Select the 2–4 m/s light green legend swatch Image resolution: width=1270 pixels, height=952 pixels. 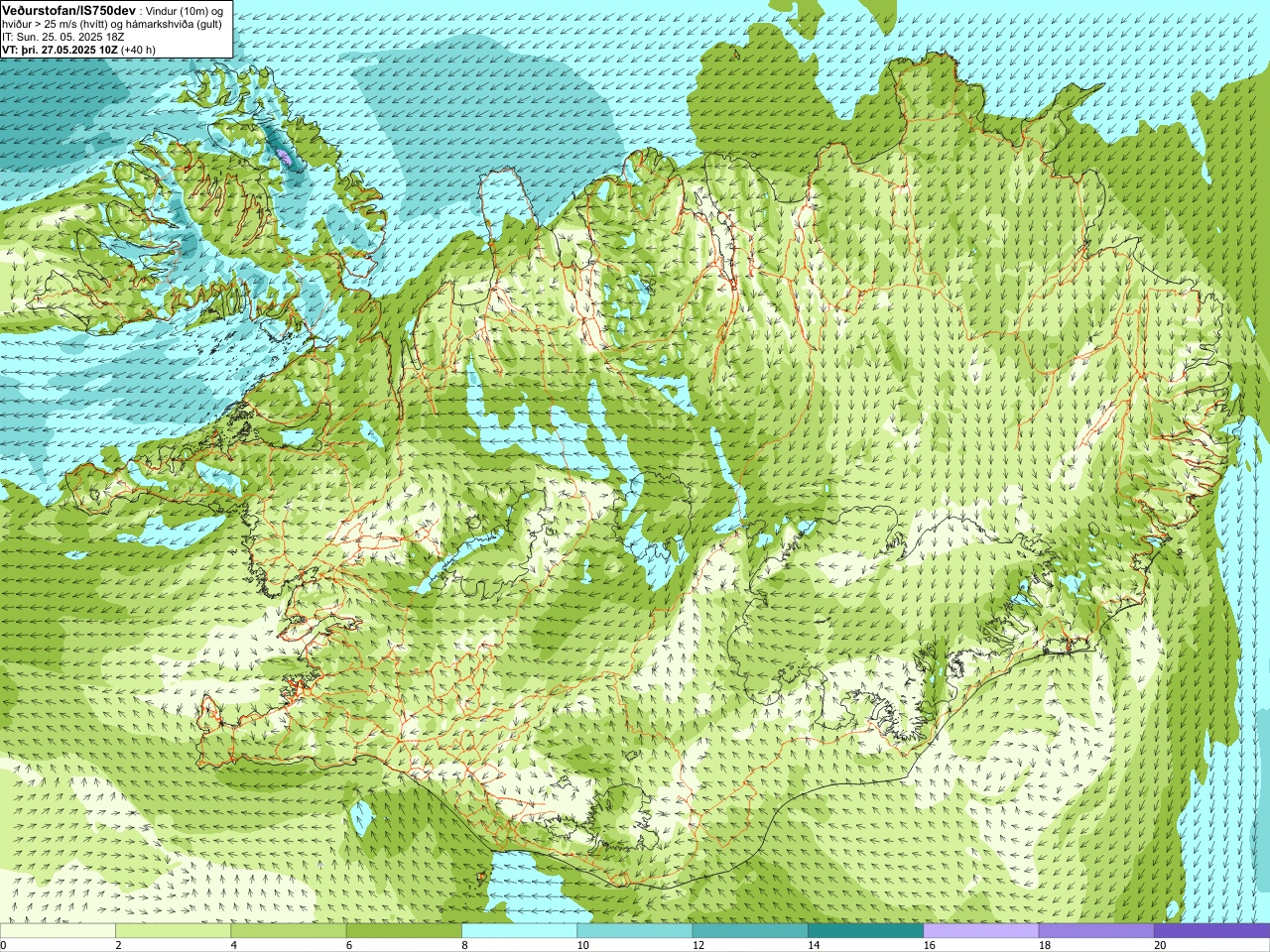coord(173,930)
